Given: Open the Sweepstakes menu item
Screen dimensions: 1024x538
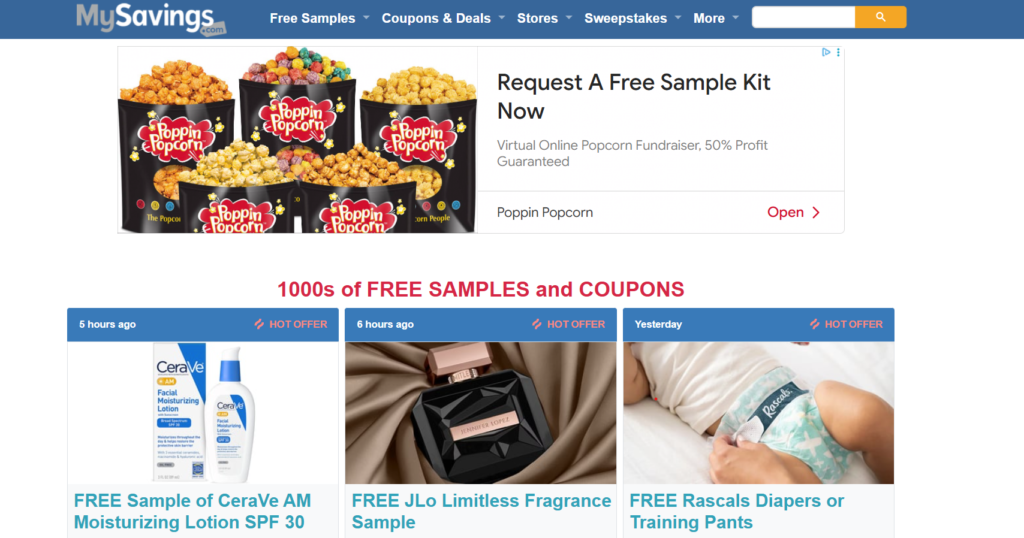Looking at the screenshot, I should 625,18.
